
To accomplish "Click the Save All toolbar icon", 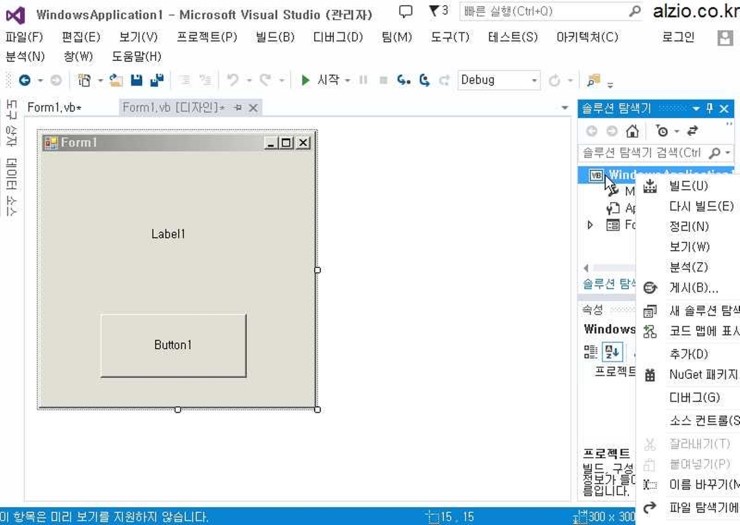I will pyautogui.click(x=157, y=80).
